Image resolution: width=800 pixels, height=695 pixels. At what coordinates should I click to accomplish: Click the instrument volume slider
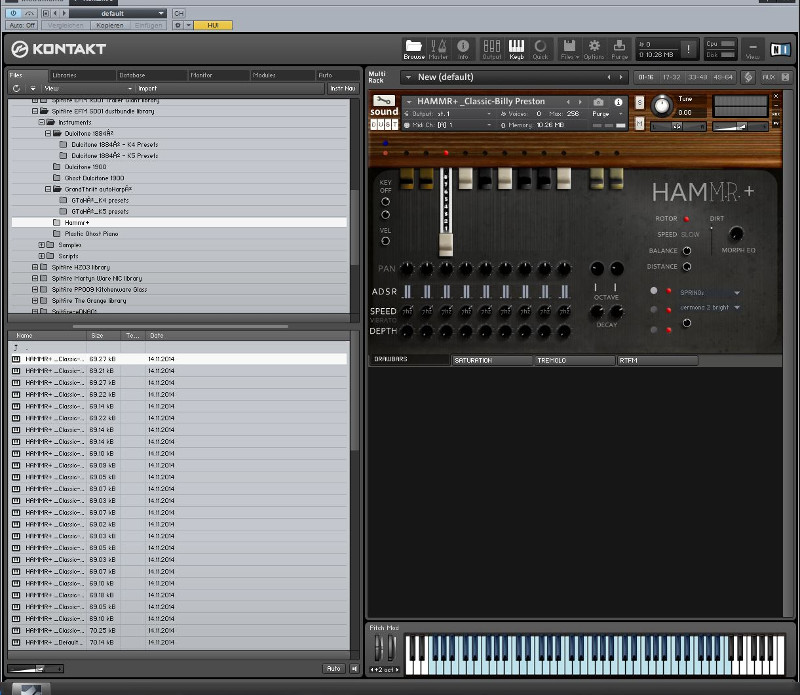tap(740, 127)
